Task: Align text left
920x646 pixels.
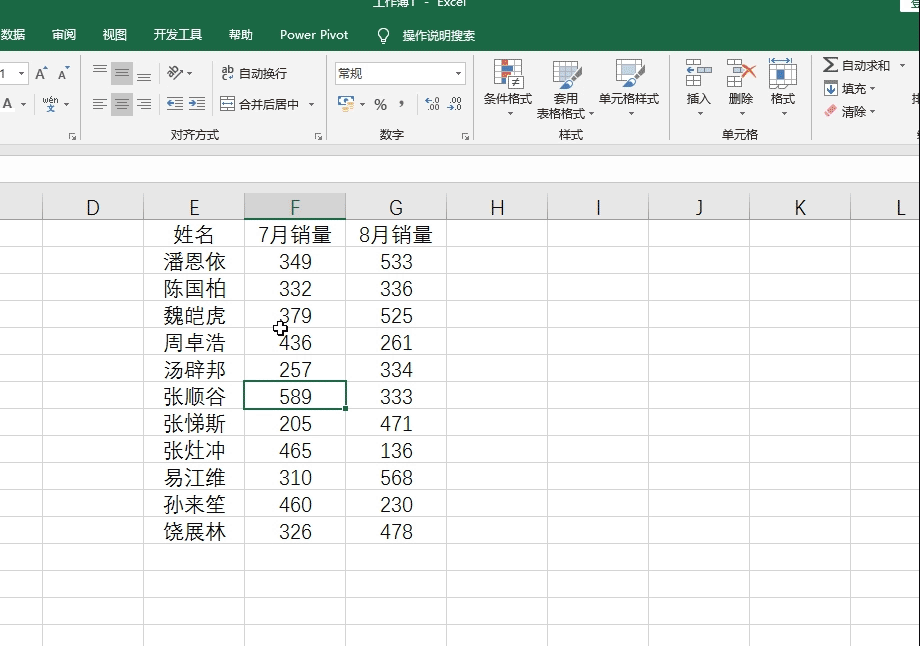Action: coord(100,104)
